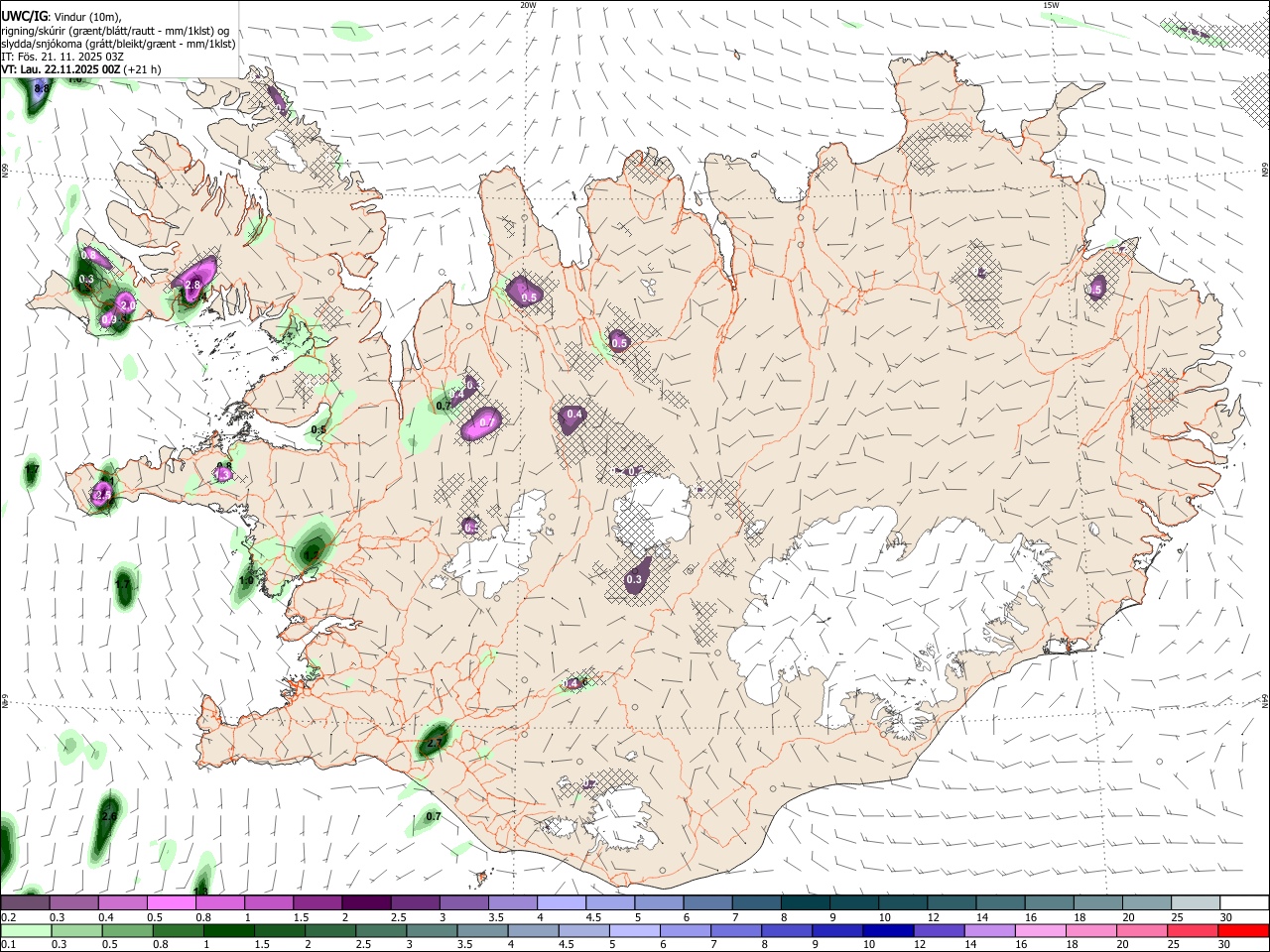Click the rain legend swatch for 7–8
Image resolution: width=1270 pixels, height=952 pixels.
[736, 930]
